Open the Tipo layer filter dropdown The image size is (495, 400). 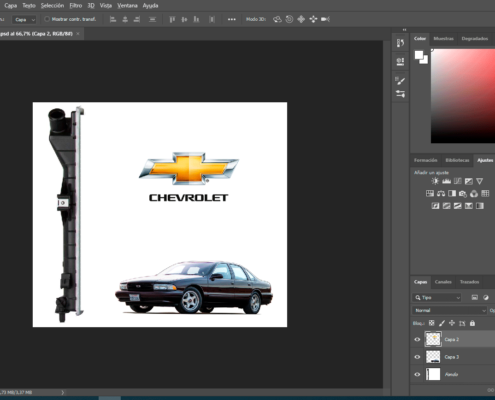coord(437,297)
